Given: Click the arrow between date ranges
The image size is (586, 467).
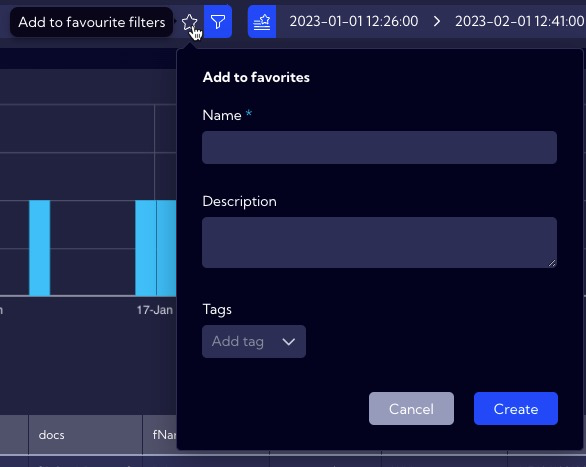Looking at the screenshot, I should click(437, 21).
